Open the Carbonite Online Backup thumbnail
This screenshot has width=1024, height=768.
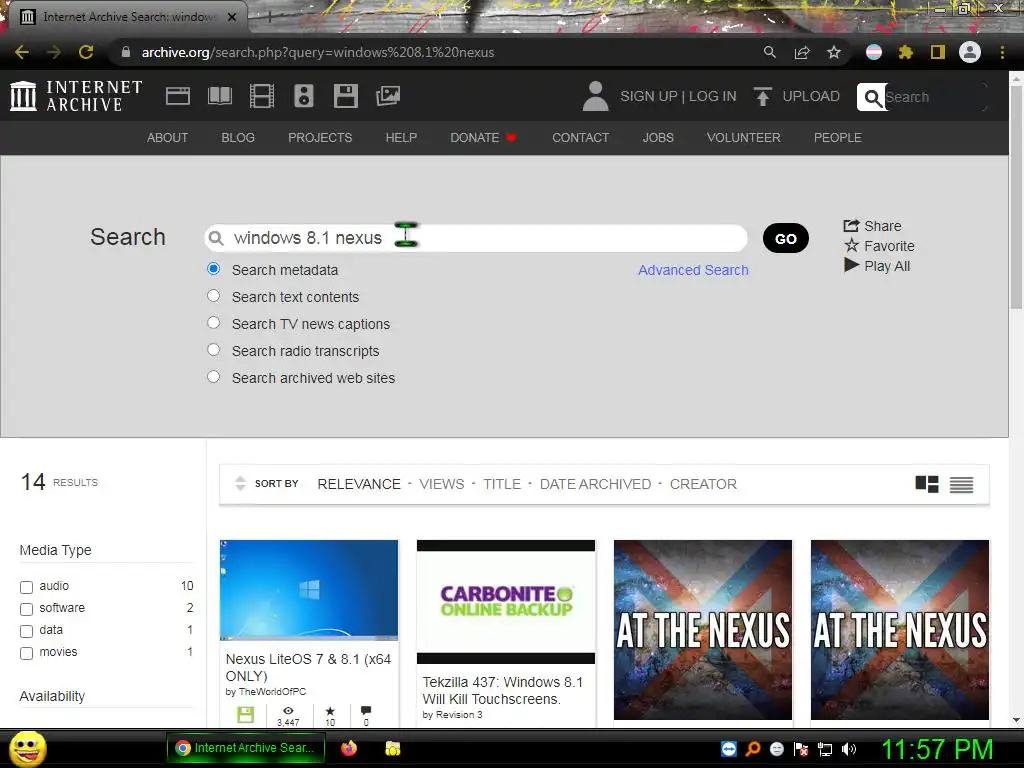tap(506, 601)
